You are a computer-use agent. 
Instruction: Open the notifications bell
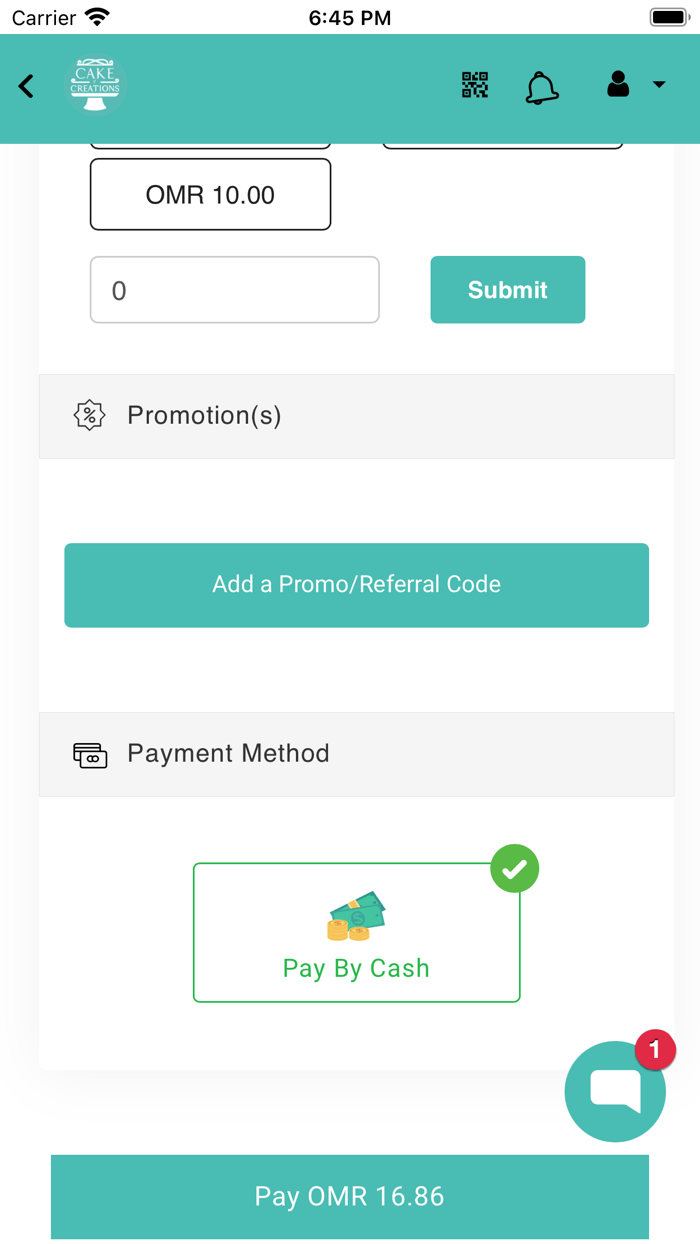pyautogui.click(x=541, y=88)
